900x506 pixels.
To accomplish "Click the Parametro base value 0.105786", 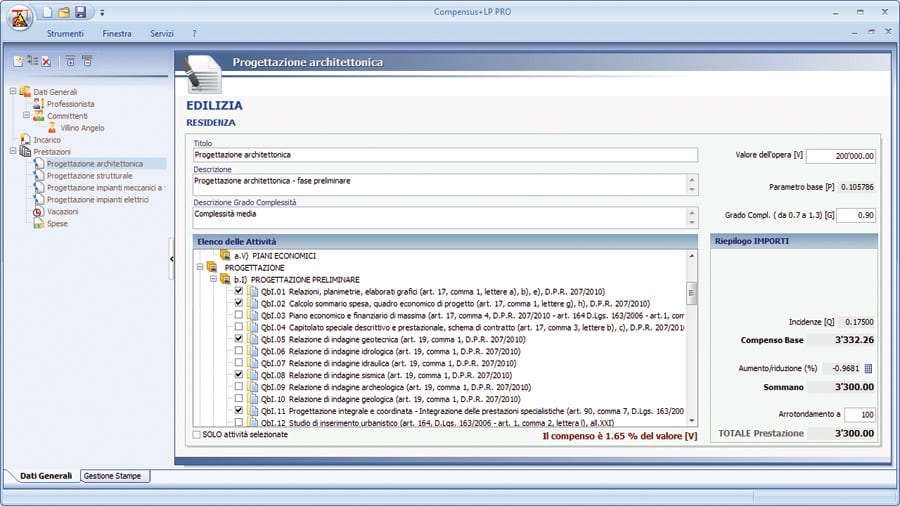I will [856, 187].
